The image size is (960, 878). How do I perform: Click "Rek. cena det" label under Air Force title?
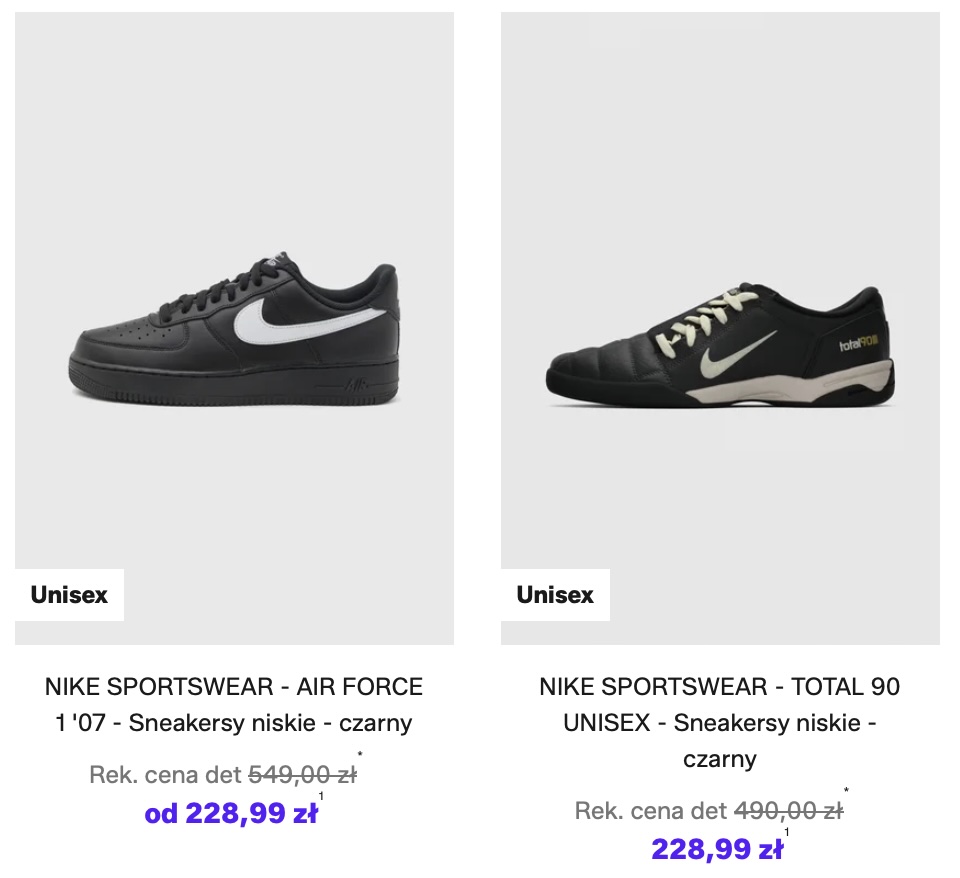click(165, 774)
